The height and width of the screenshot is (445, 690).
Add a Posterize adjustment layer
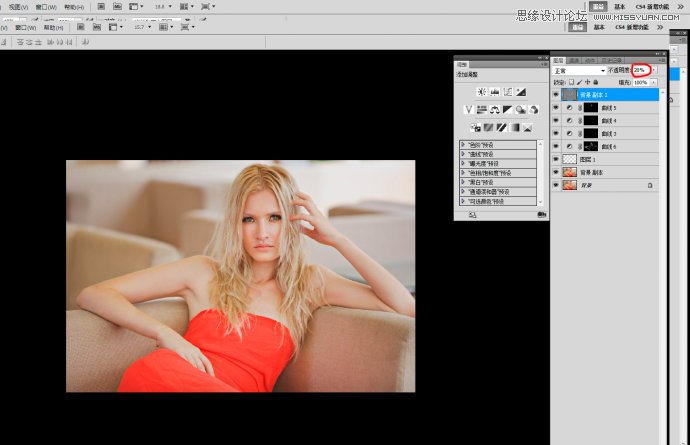click(x=488, y=128)
